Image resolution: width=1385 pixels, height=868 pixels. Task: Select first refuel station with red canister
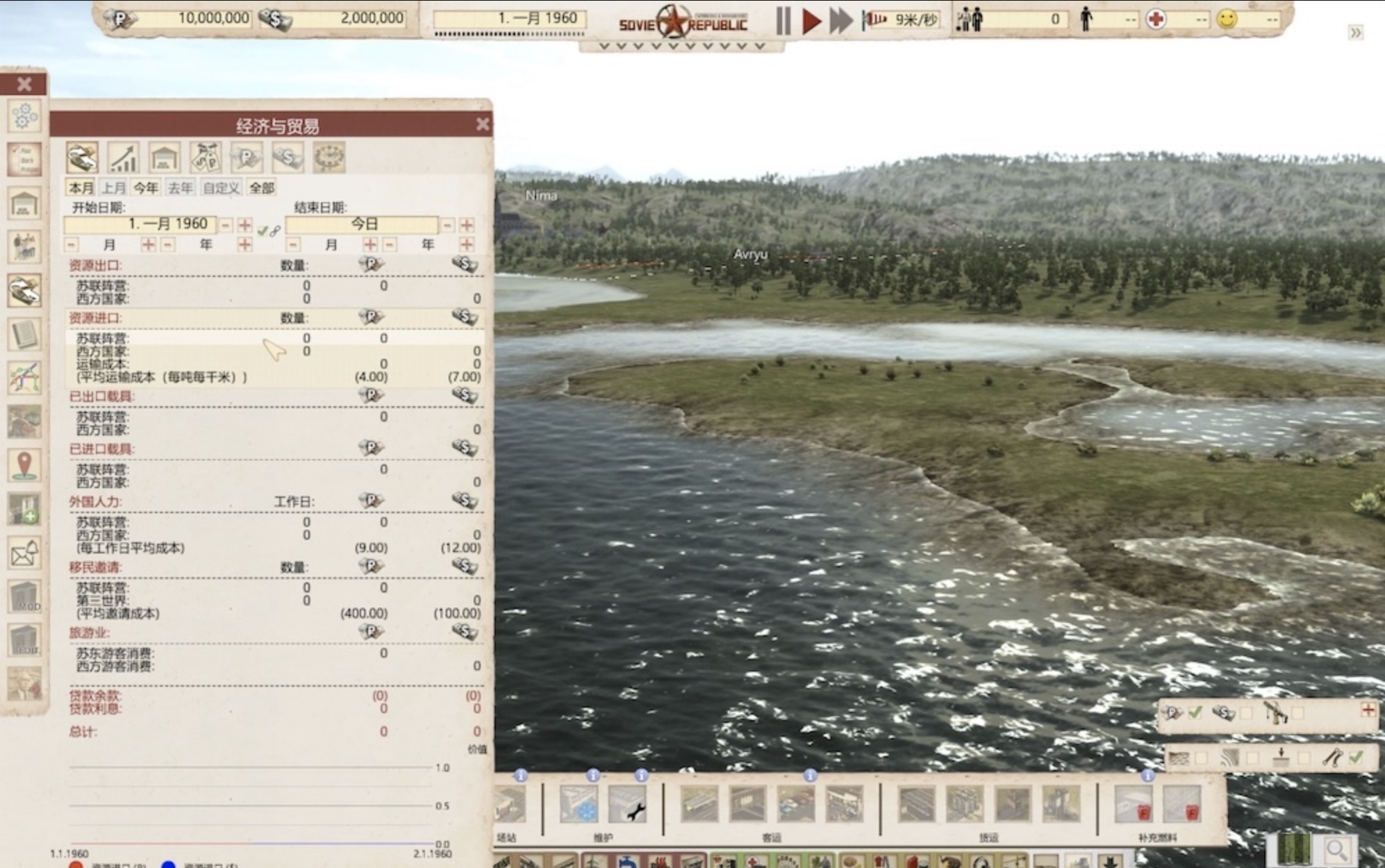(1134, 805)
